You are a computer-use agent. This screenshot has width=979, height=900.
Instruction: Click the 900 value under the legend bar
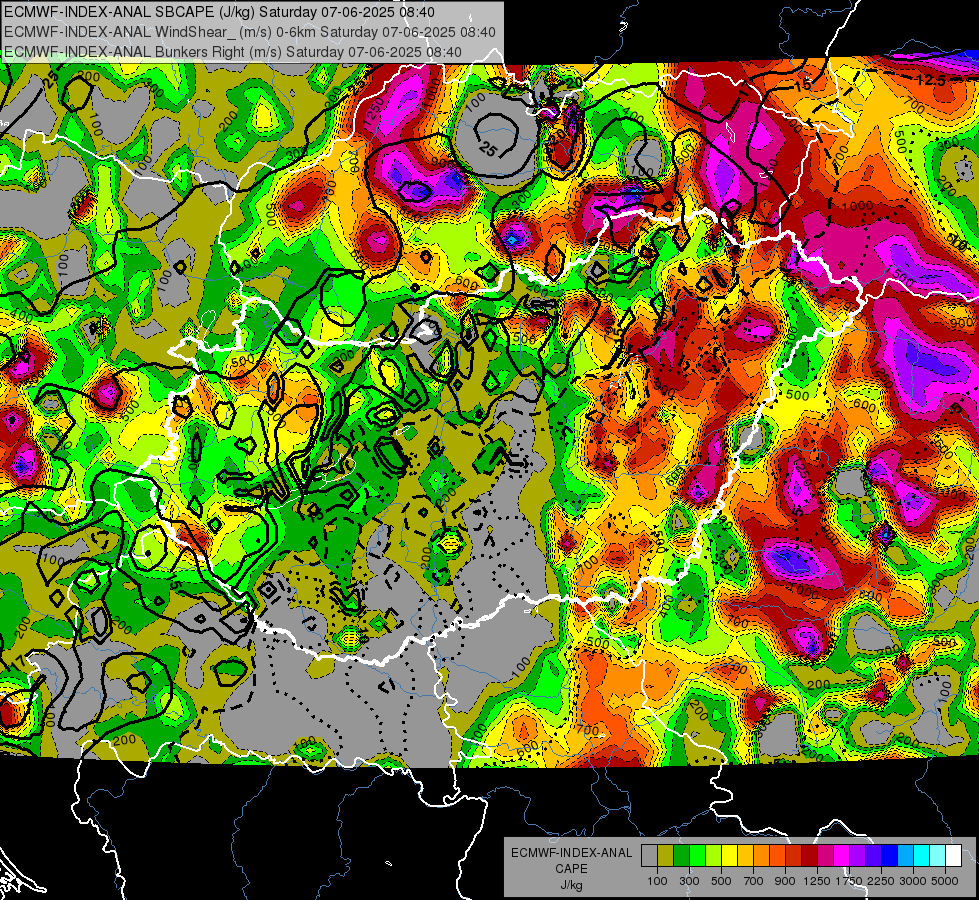click(x=785, y=881)
